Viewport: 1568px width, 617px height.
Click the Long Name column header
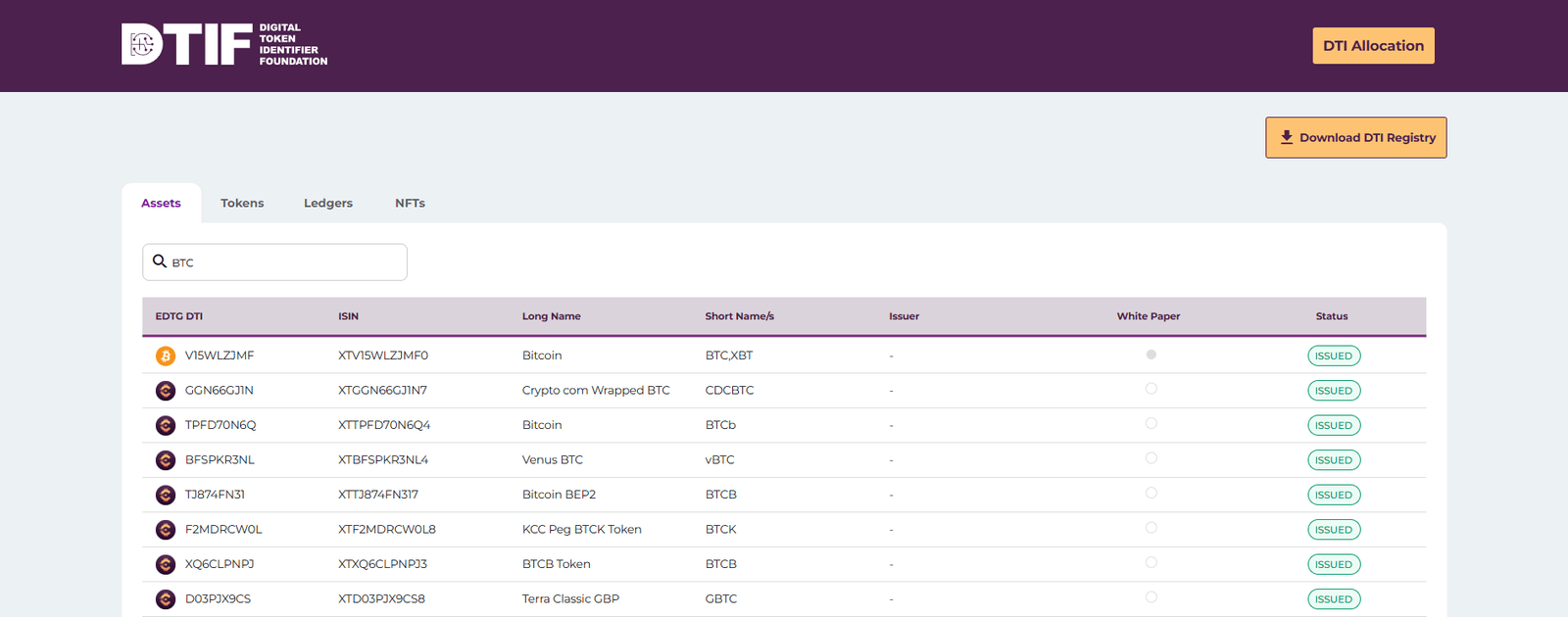click(x=551, y=316)
